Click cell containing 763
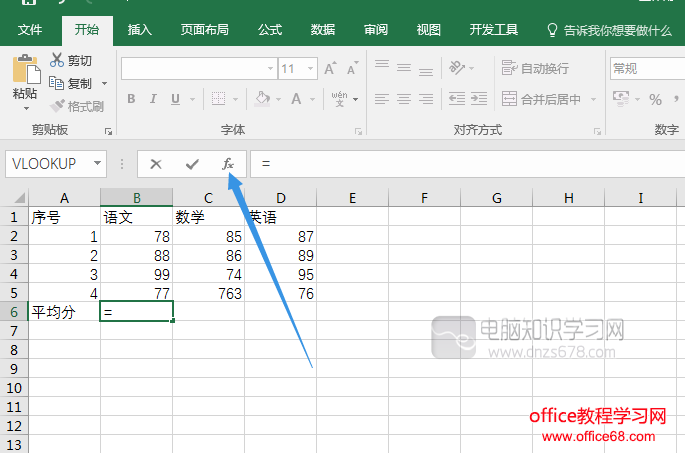 tap(209, 293)
